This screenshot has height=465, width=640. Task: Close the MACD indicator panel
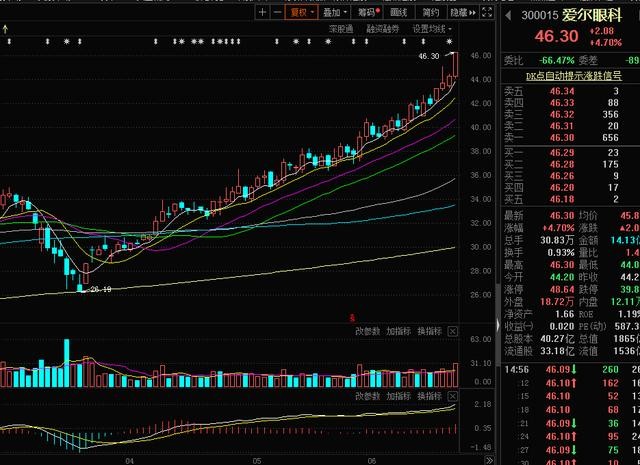453,396
